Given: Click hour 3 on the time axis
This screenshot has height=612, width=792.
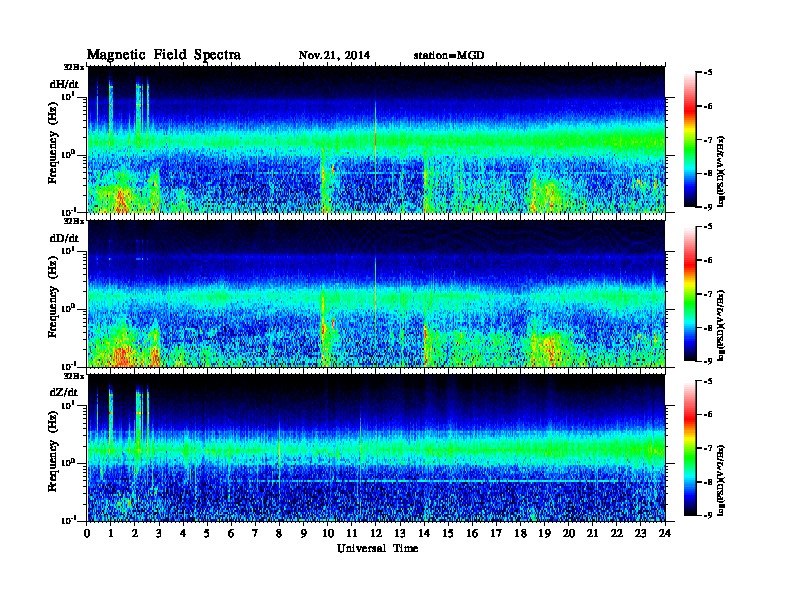Looking at the screenshot, I should tap(159, 534).
